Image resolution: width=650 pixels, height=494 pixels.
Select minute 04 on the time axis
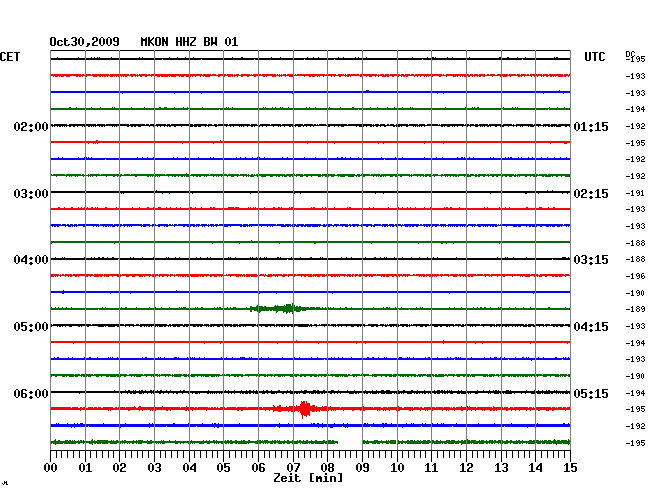click(x=189, y=467)
